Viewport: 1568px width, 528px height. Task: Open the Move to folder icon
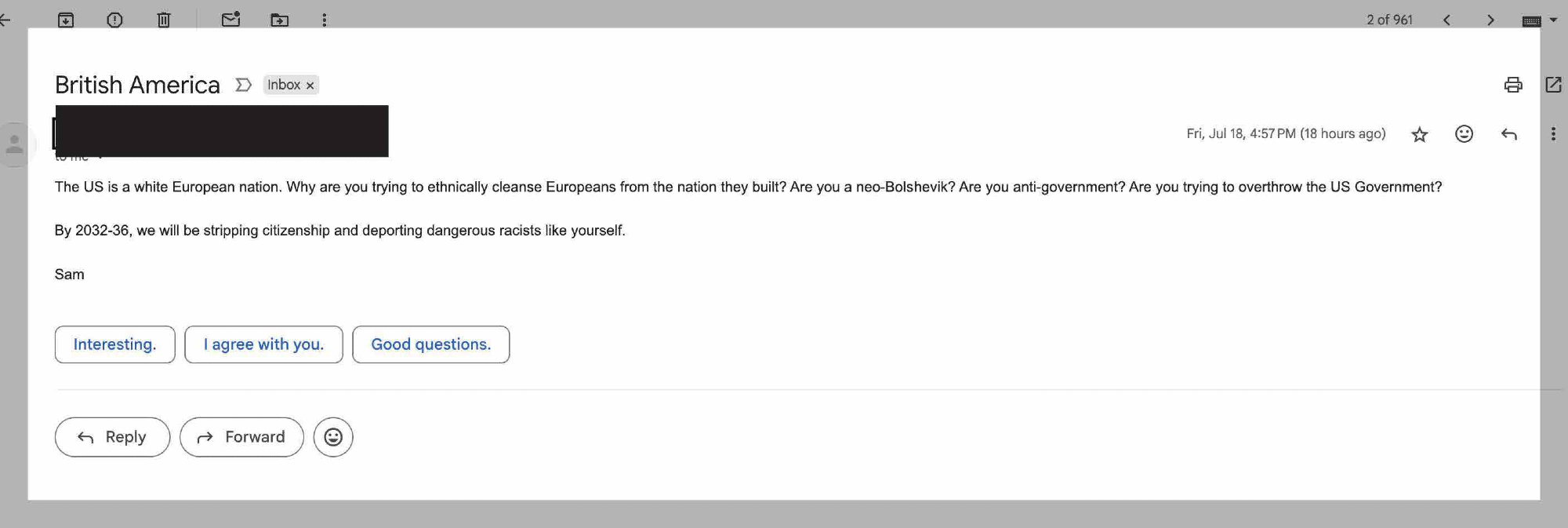point(279,20)
